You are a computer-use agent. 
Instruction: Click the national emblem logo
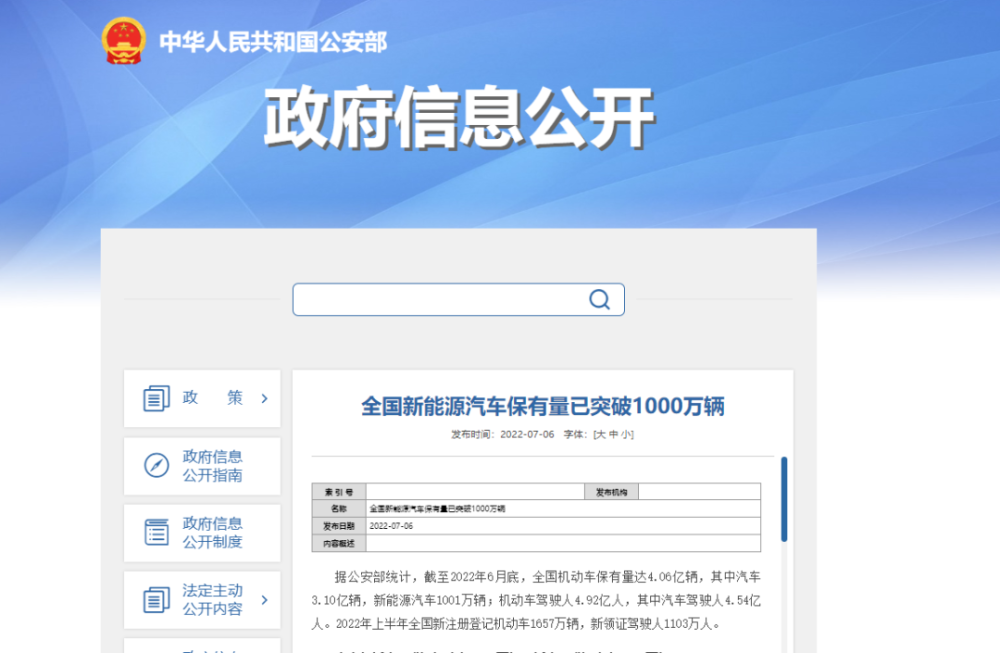click(124, 40)
